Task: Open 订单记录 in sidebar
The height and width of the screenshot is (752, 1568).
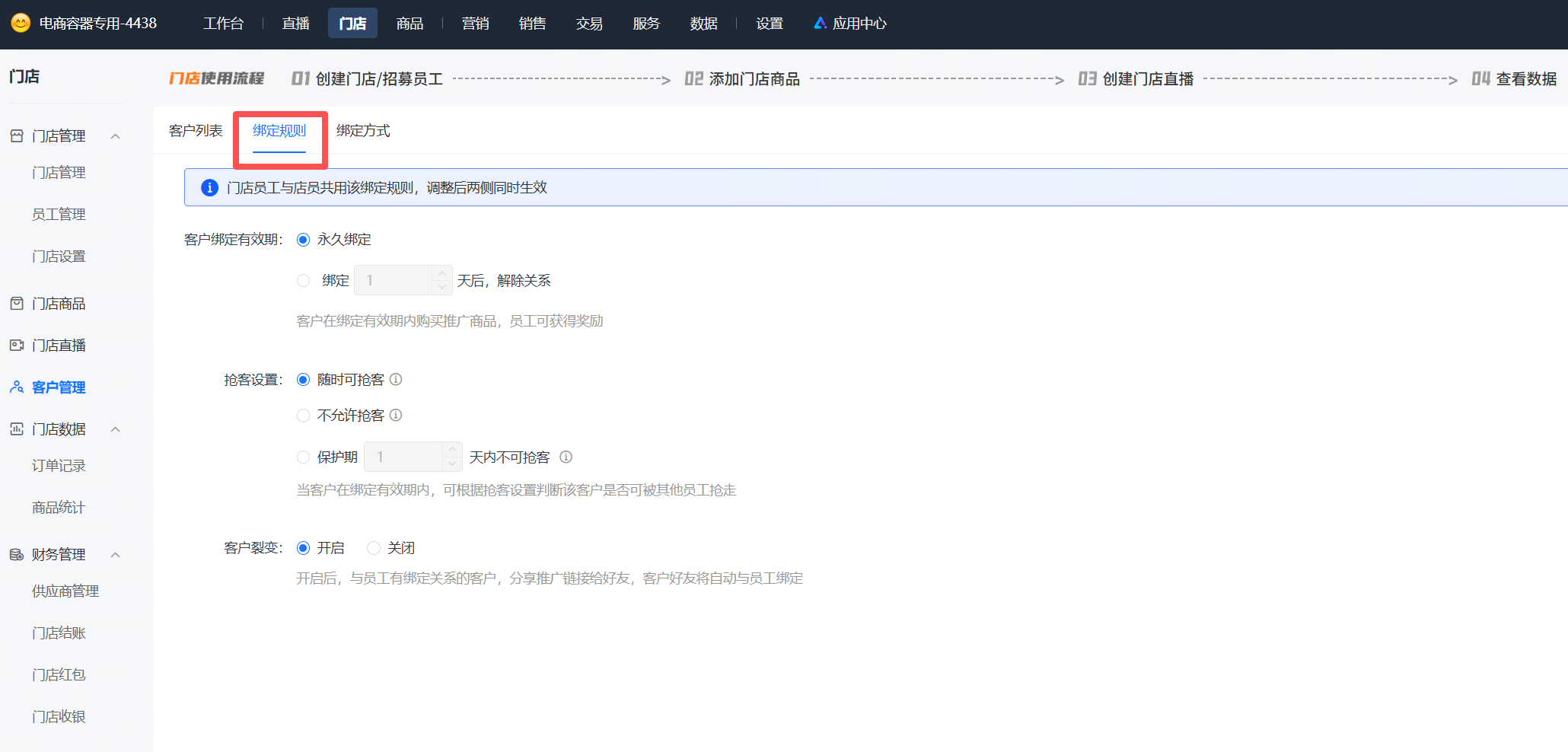Action: point(59,466)
